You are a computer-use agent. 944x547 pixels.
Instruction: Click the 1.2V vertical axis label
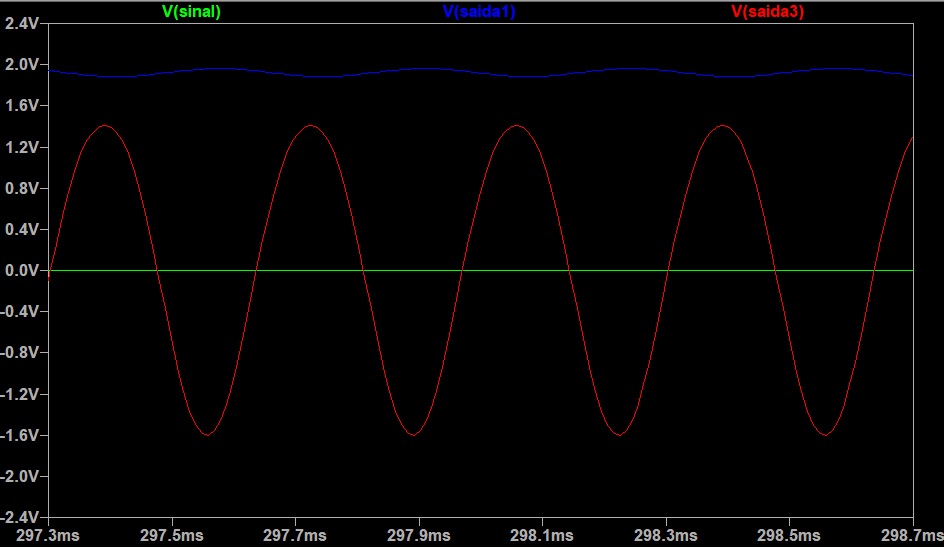tap(22, 147)
